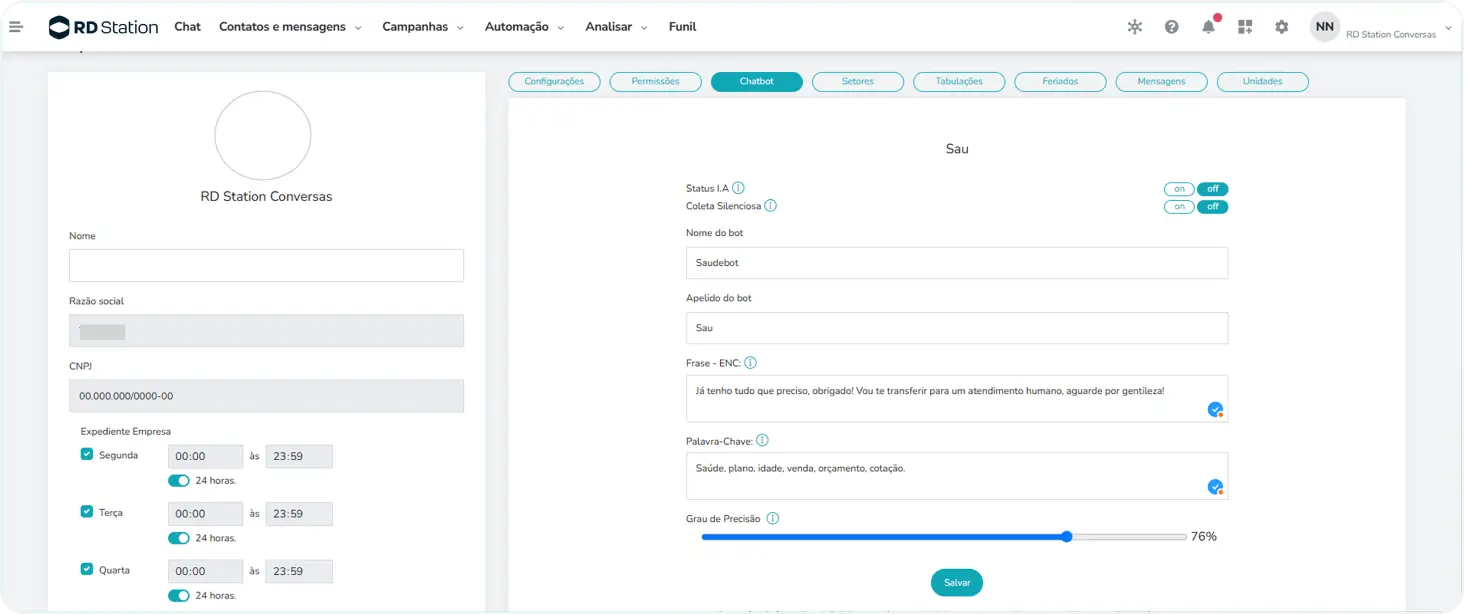
Task: Show info about Coleta Silenciosa
Action: pyautogui.click(x=771, y=206)
